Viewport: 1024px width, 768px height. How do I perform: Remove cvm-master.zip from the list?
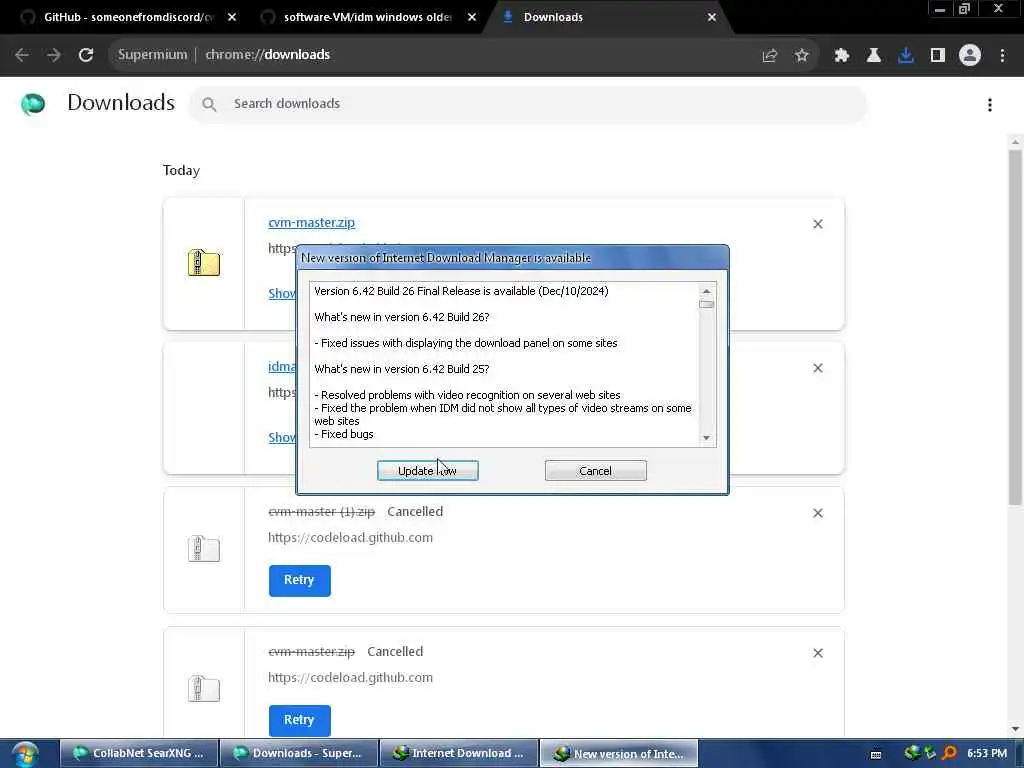coord(818,224)
